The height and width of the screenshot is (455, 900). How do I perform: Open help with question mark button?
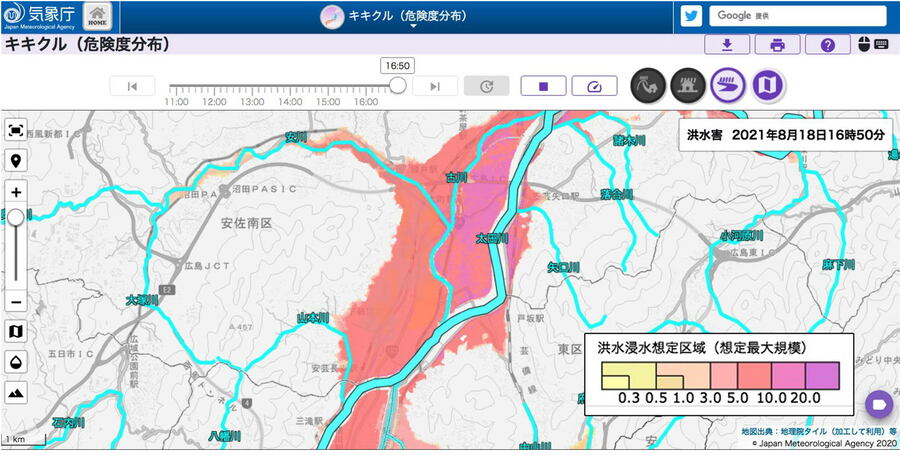(x=827, y=45)
